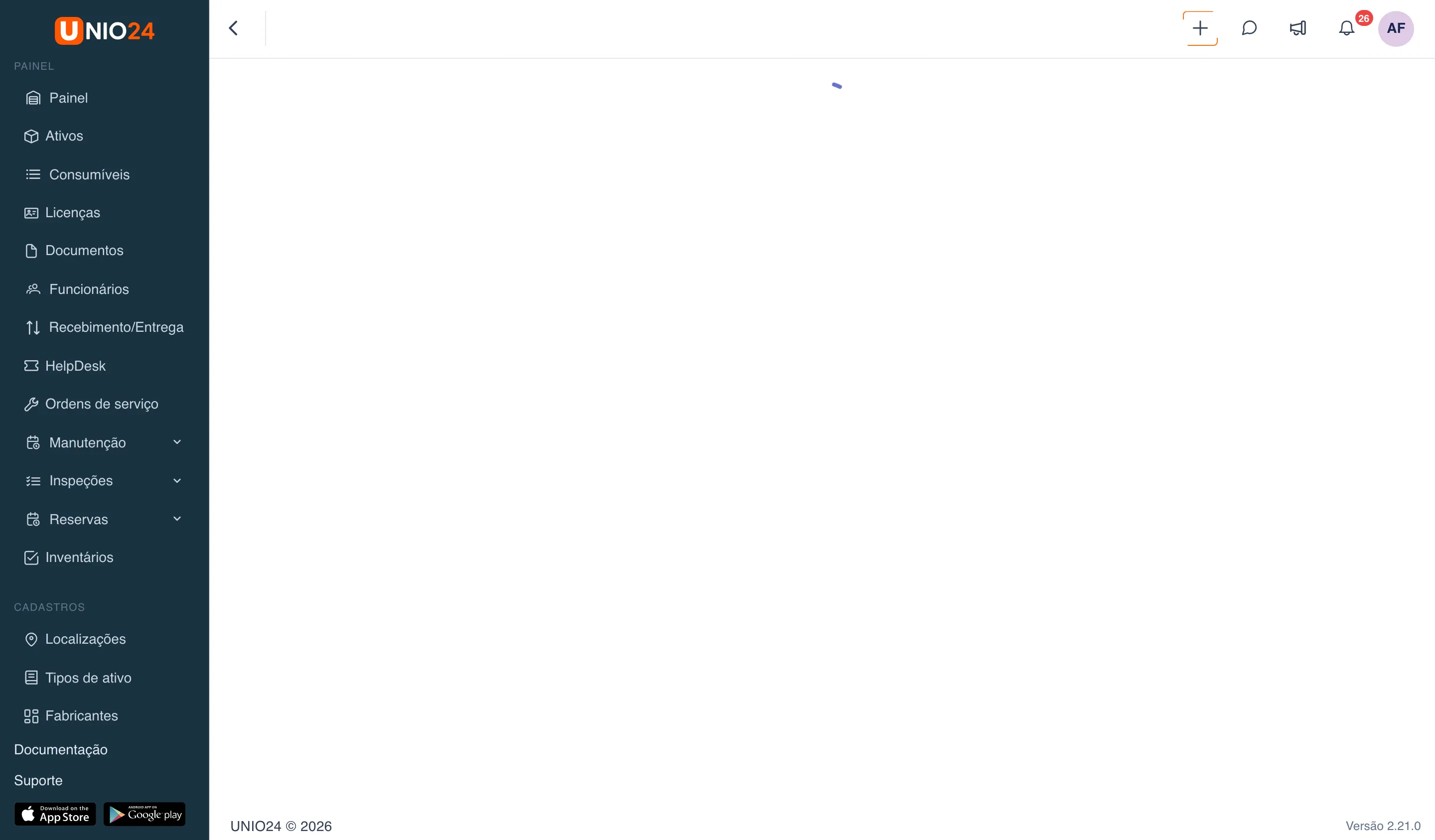The width and height of the screenshot is (1435, 840).
Task: Click the Versão 2.21.0 text
Action: point(1383,826)
